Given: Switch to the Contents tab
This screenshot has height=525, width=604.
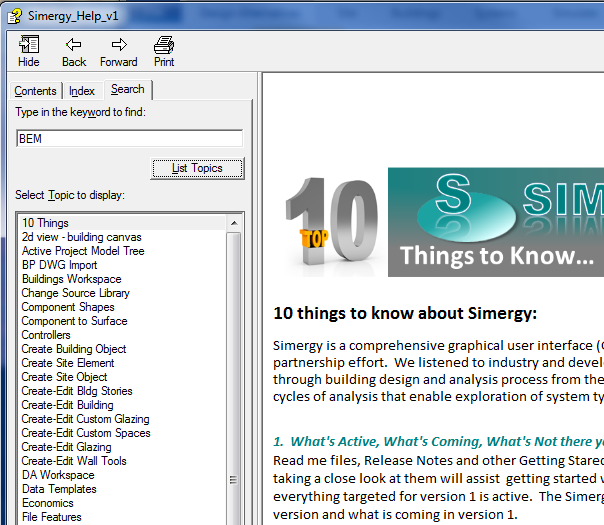Looking at the screenshot, I should click(35, 91).
